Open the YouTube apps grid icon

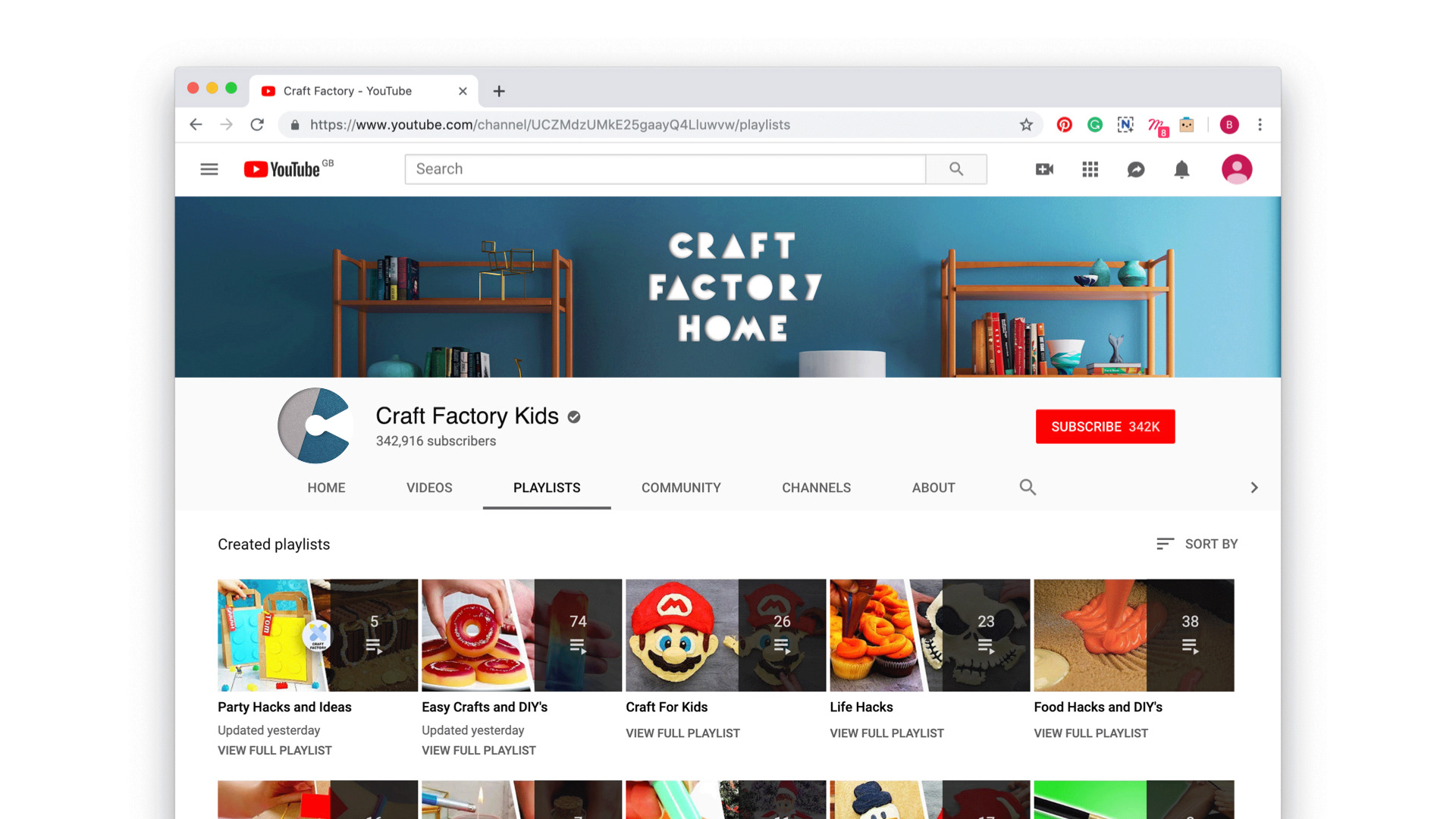coord(1090,169)
